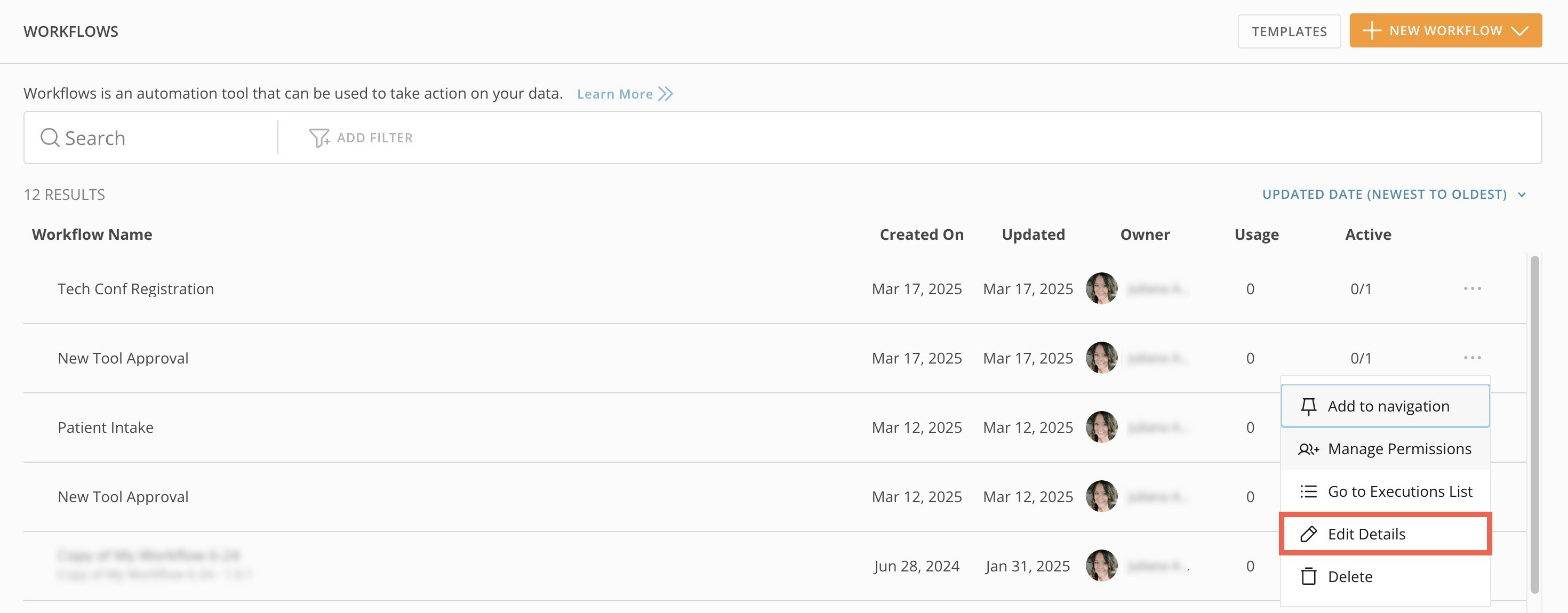Click the list icon for Executions List

pos(1308,491)
